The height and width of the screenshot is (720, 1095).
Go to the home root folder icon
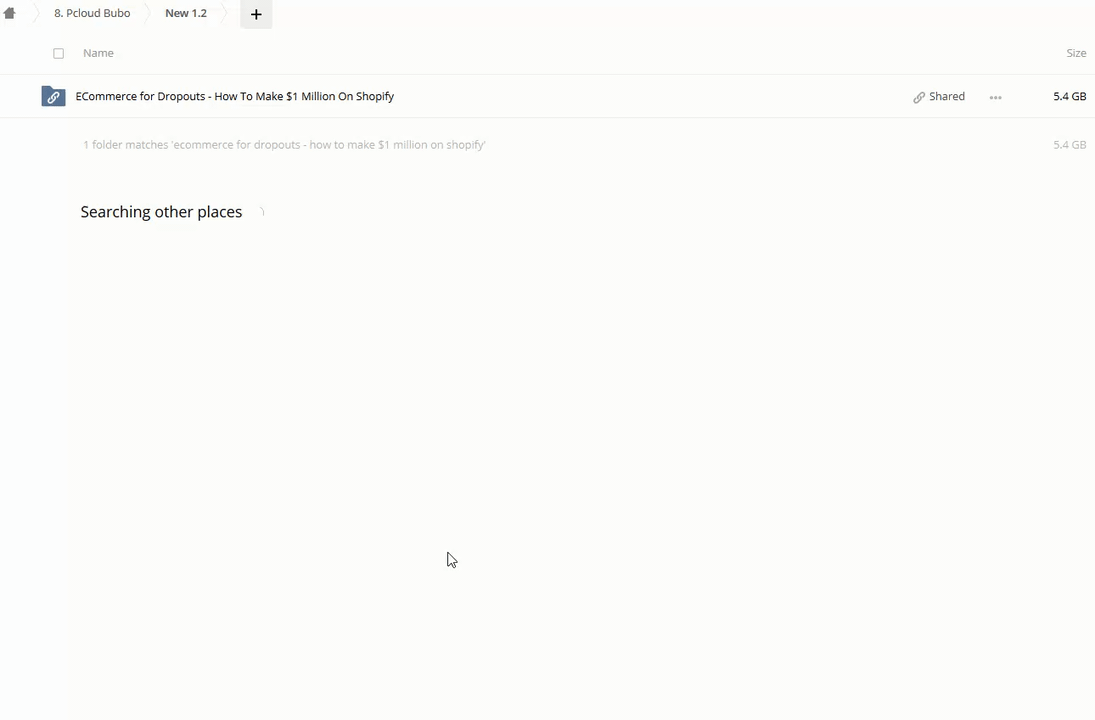pyautogui.click(x=10, y=14)
